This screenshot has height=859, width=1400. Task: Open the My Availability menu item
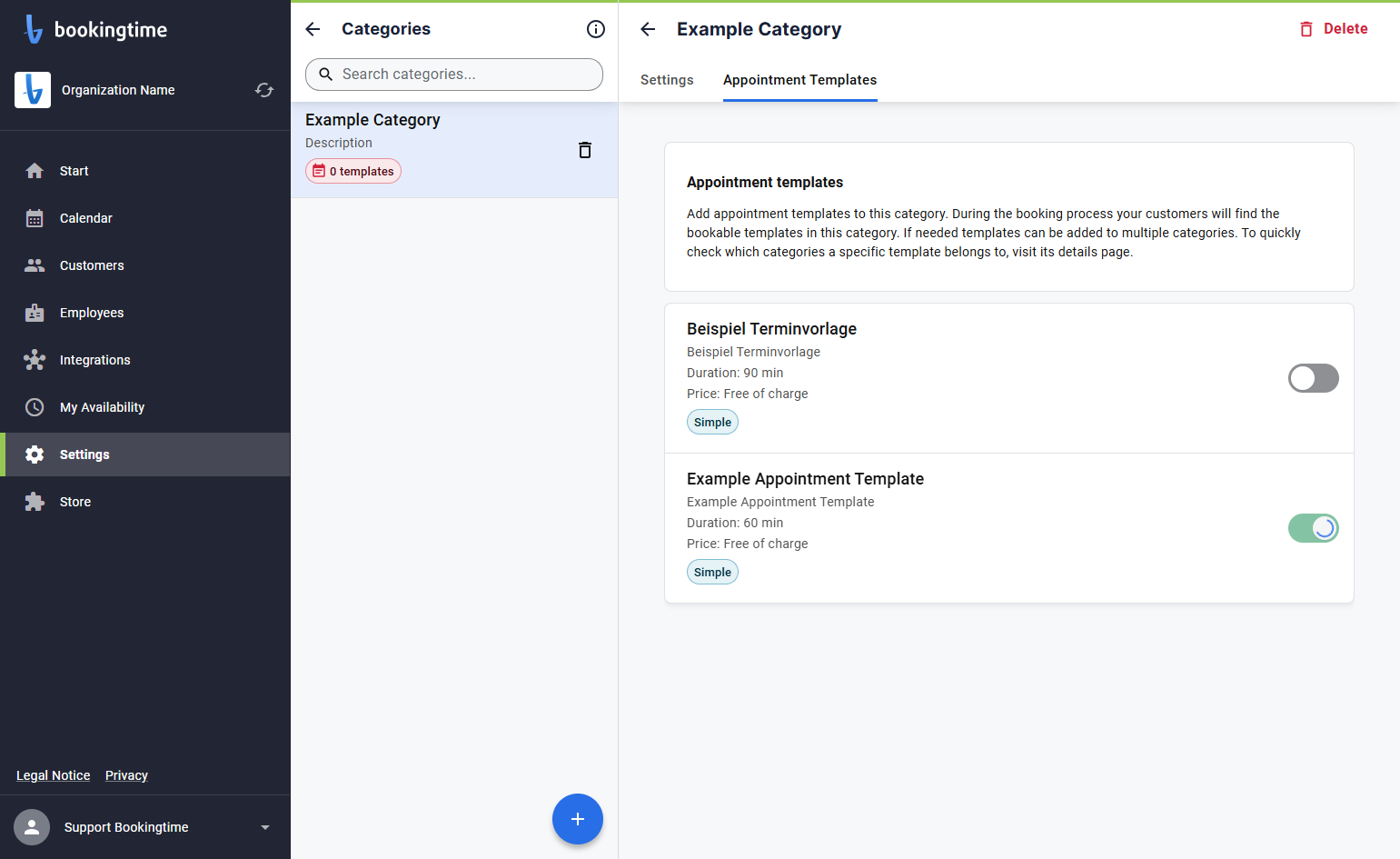pyautogui.click(x=145, y=407)
